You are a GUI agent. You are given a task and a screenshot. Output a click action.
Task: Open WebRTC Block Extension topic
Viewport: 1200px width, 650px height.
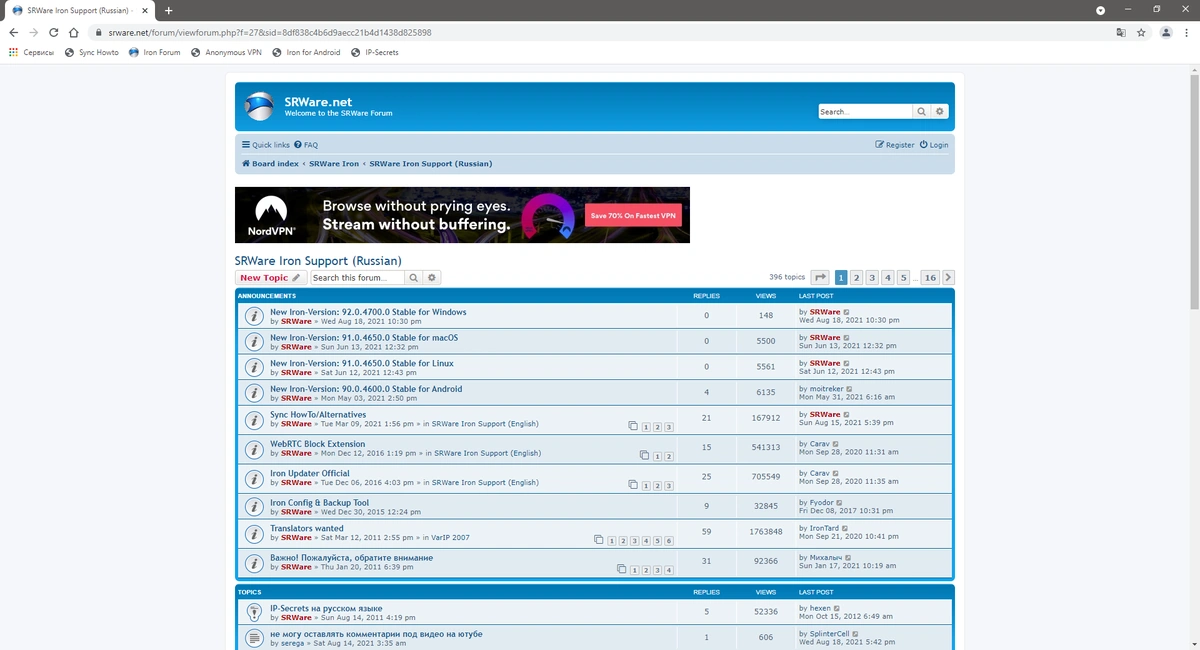[x=318, y=444]
